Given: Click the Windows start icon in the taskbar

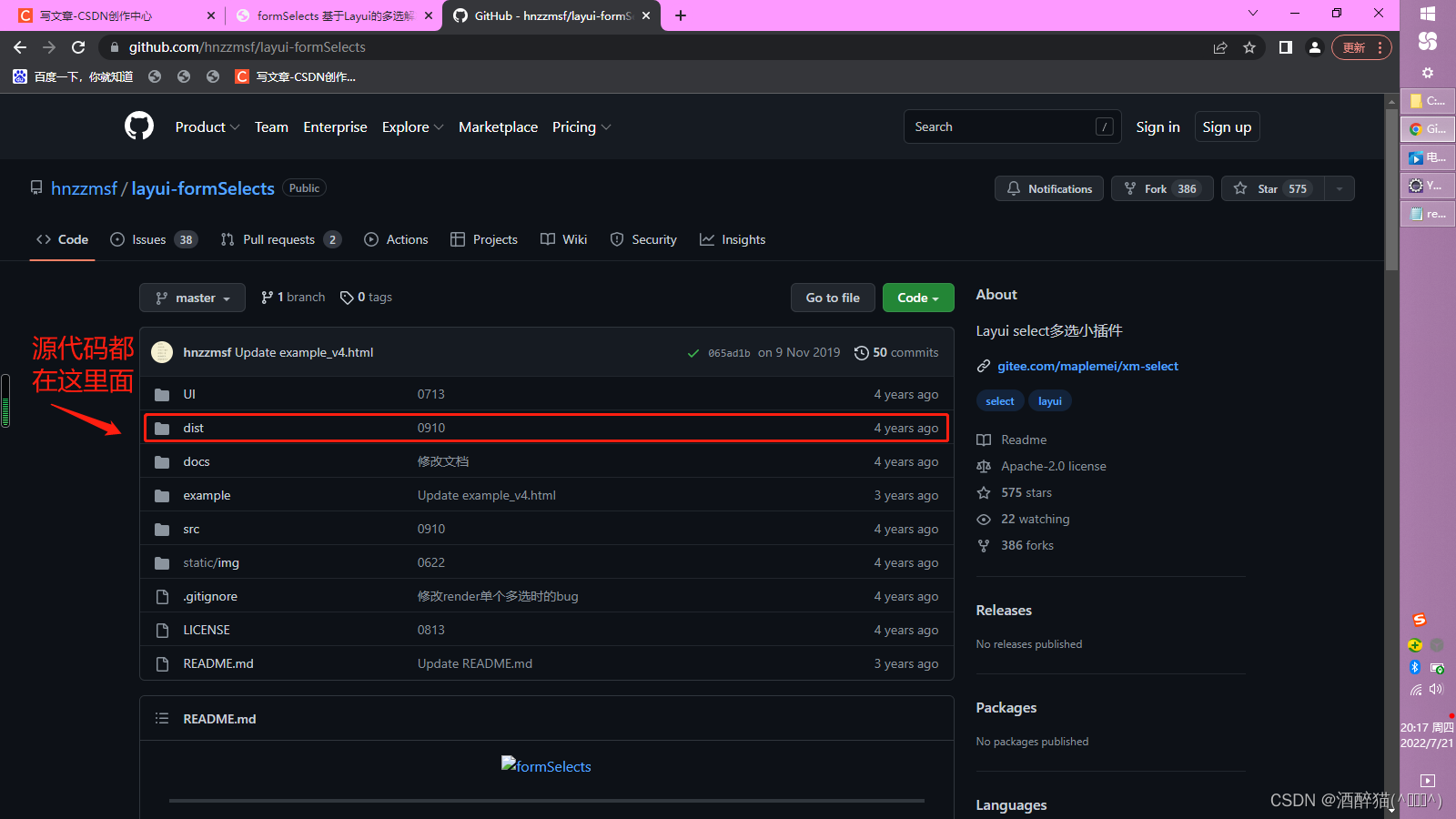Looking at the screenshot, I should coord(1428,14).
